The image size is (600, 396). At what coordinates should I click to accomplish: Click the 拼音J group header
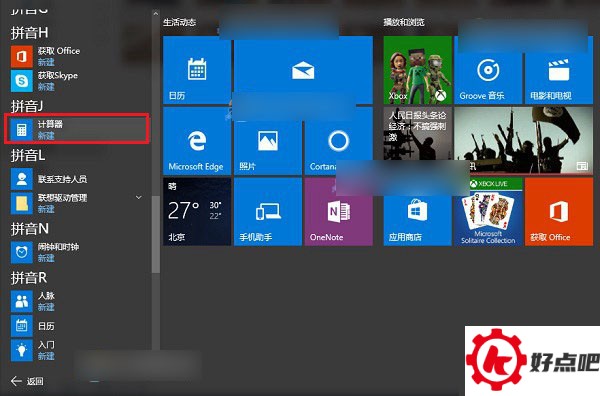[26, 106]
